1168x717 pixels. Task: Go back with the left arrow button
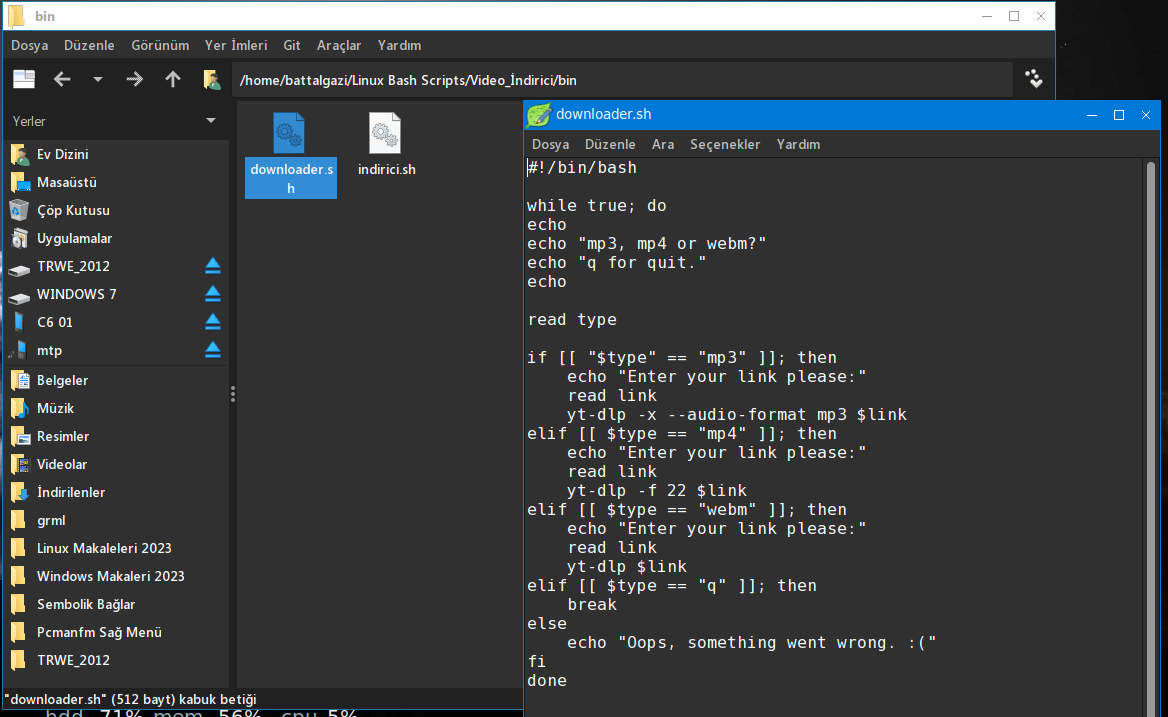62,79
